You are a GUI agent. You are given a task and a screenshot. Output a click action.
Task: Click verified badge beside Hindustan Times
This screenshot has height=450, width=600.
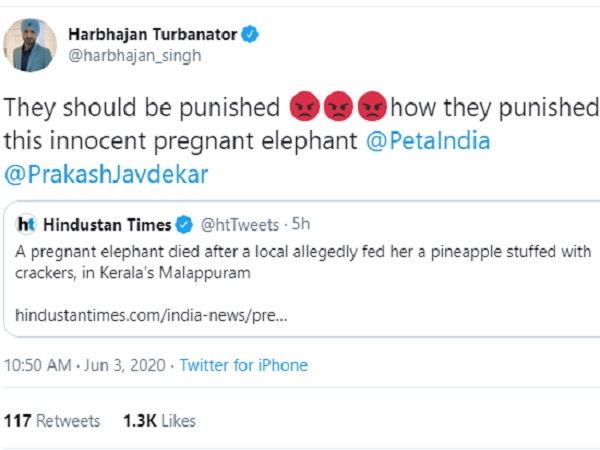coord(185,224)
